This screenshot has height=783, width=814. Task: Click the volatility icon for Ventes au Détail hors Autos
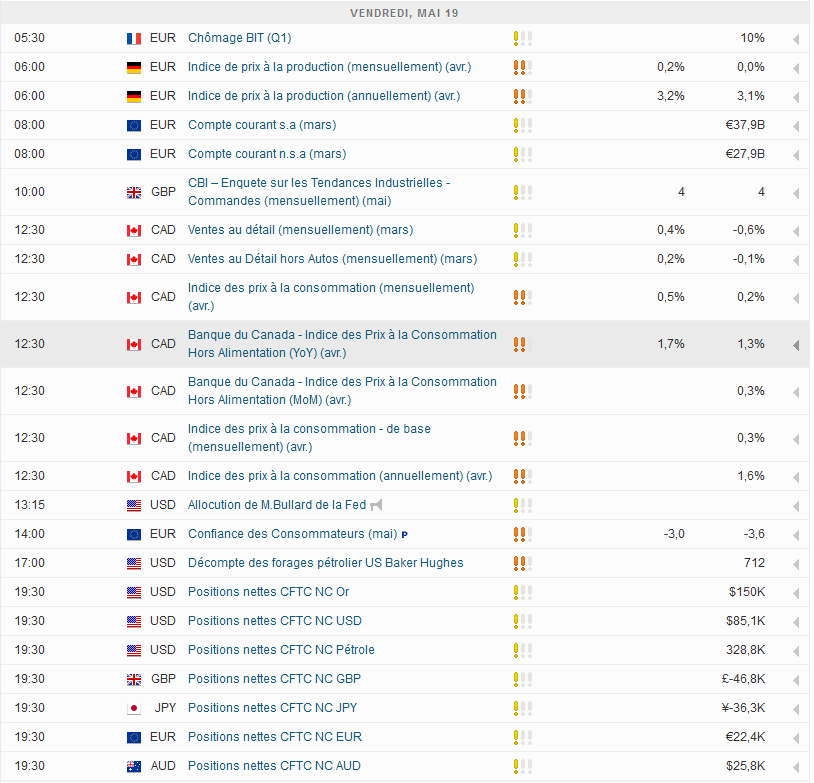pyautogui.click(x=523, y=259)
